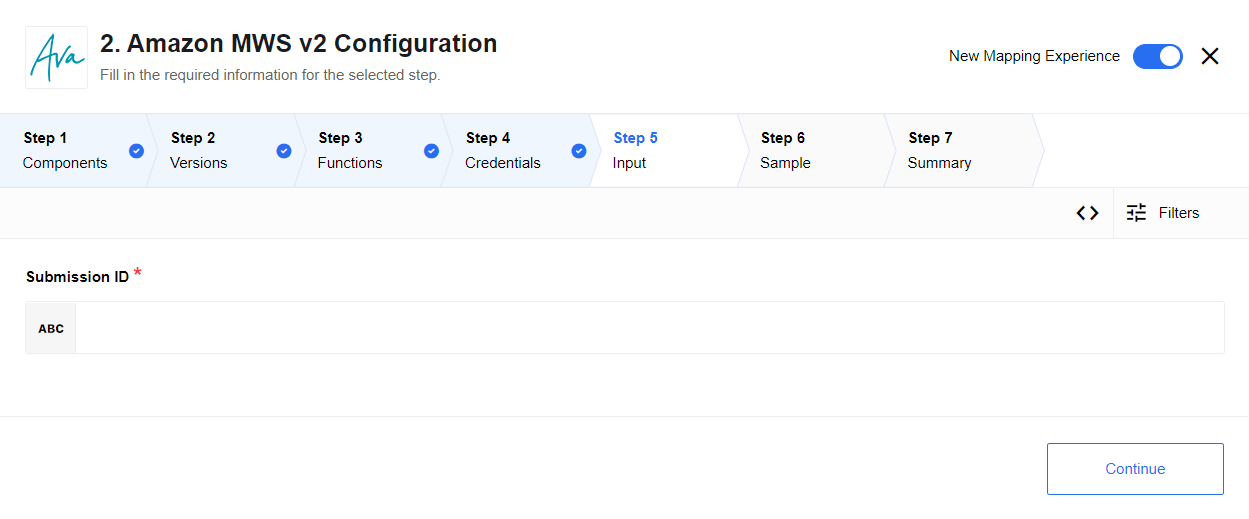The image size is (1249, 519).
Task: Click the Versions step checkmark icon
Action: (284, 151)
